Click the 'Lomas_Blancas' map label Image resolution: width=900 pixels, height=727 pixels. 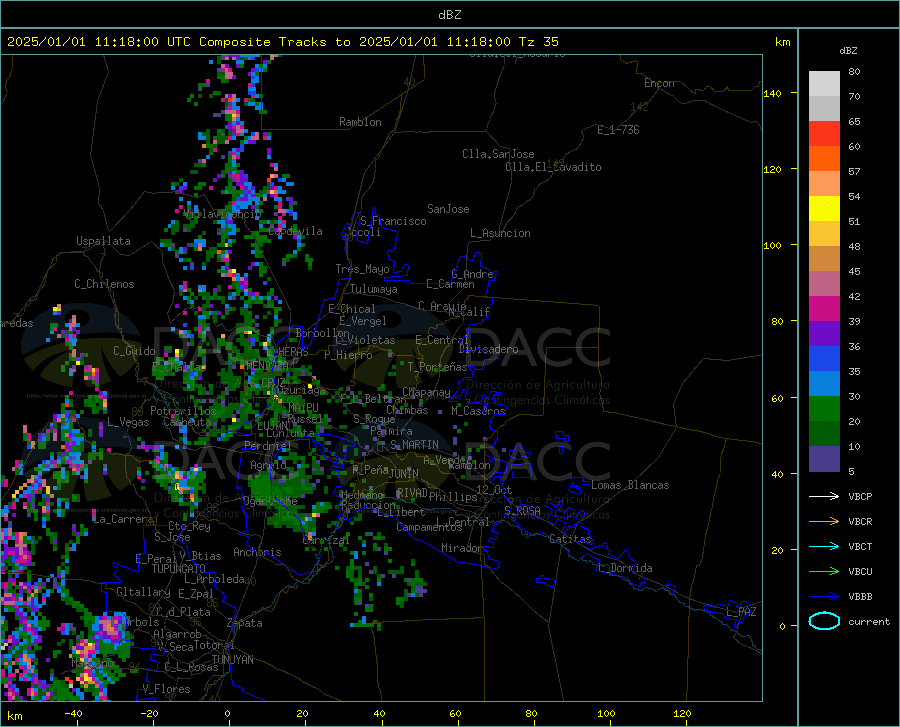pos(630,485)
